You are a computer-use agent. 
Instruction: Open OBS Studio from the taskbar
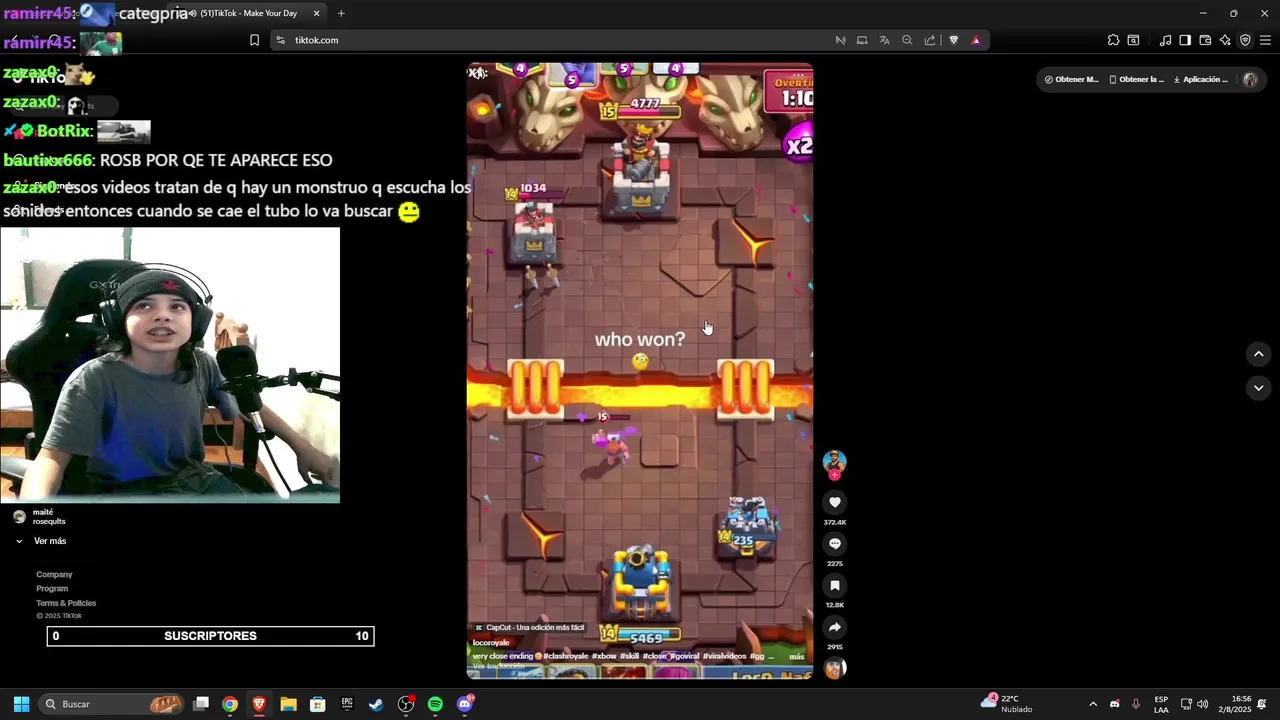pyautogui.click(x=406, y=704)
